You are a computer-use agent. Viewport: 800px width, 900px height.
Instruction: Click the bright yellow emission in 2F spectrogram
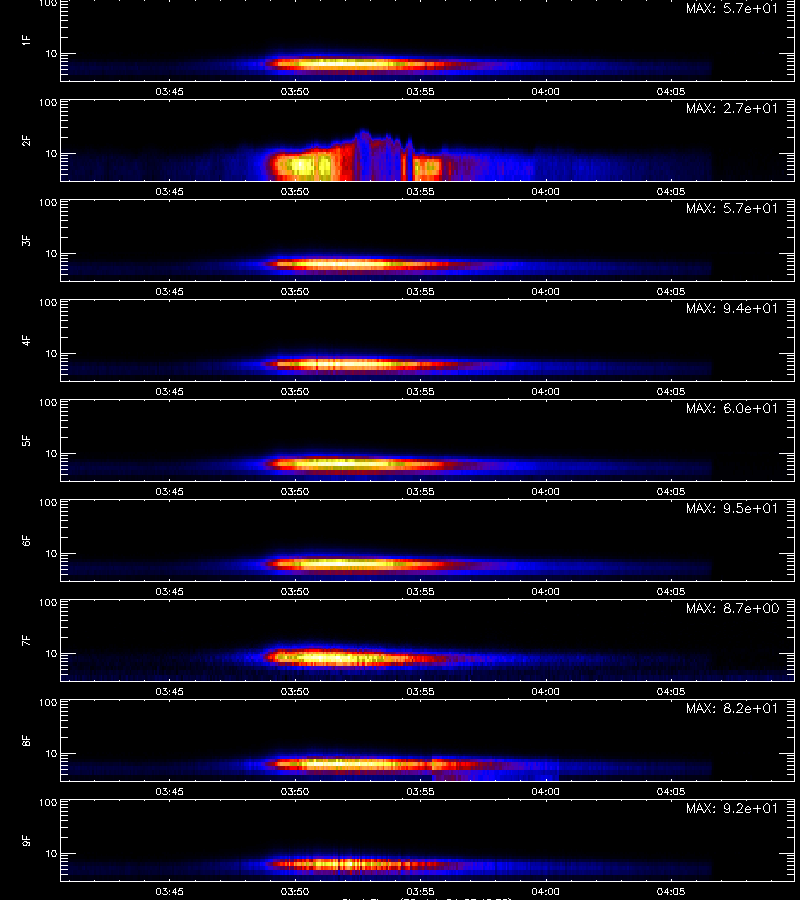click(x=301, y=166)
